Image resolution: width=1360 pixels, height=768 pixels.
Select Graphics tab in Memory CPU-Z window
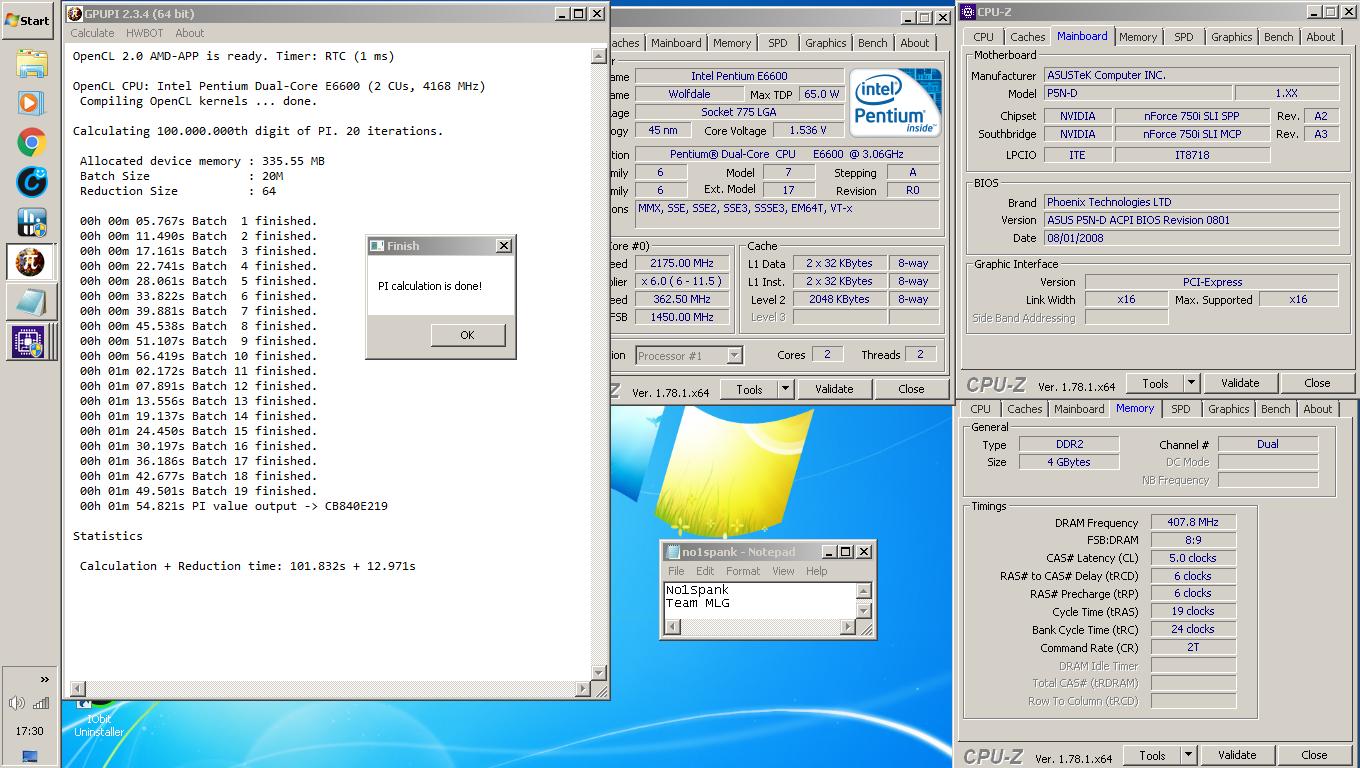pyautogui.click(x=1228, y=409)
